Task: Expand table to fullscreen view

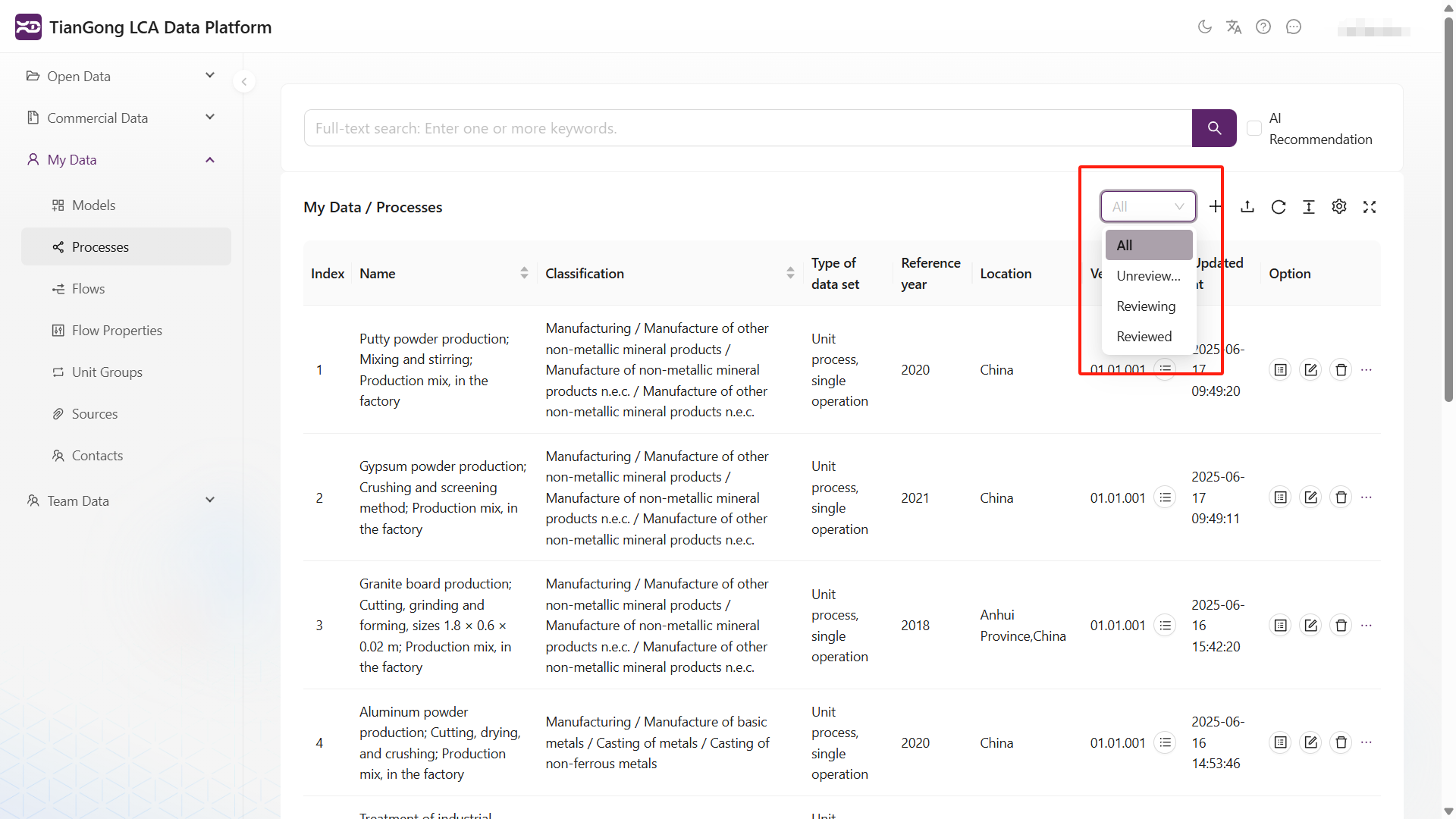Action: coord(1370,206)
